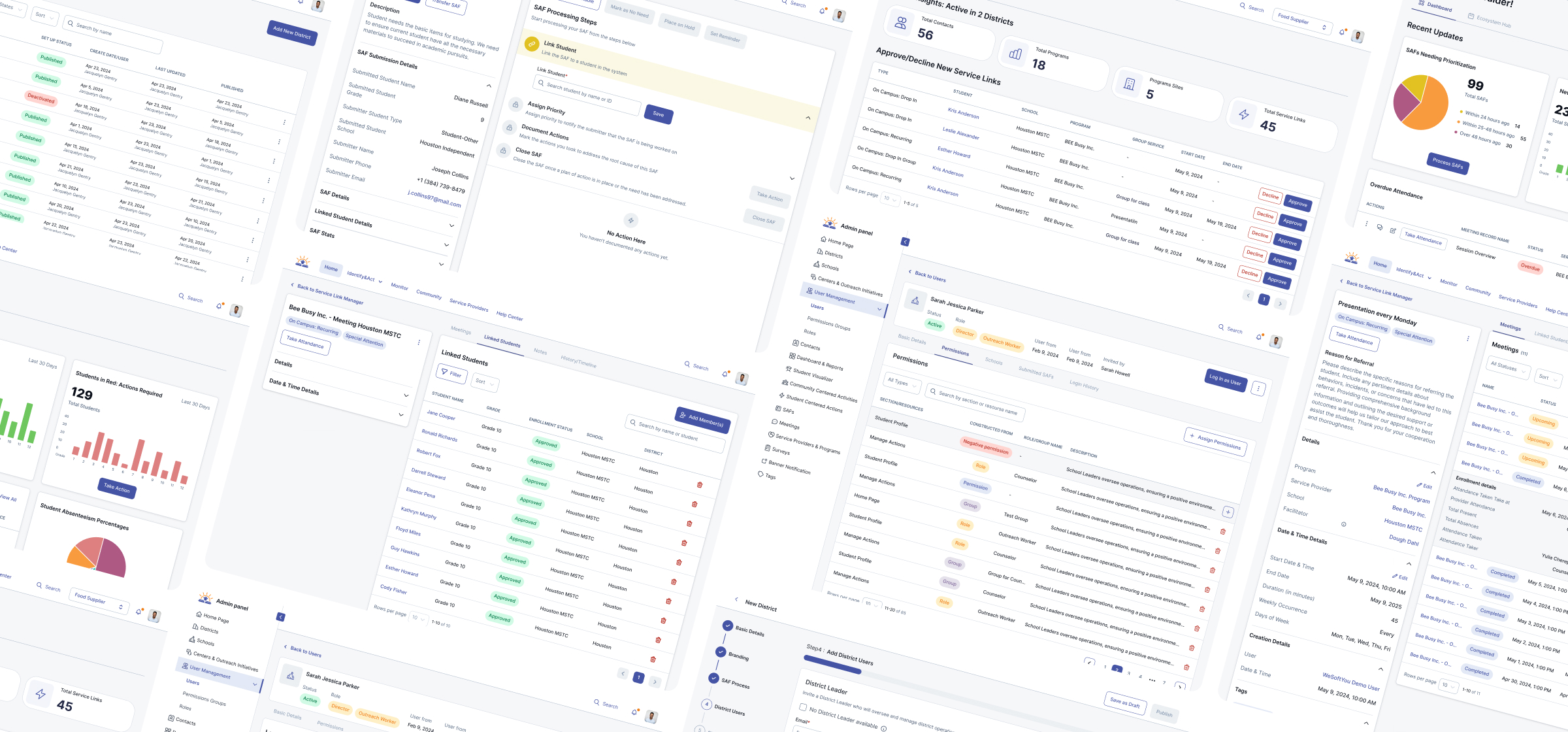Open three-dot menu beside Log In as User

[x=1258, y=389]
